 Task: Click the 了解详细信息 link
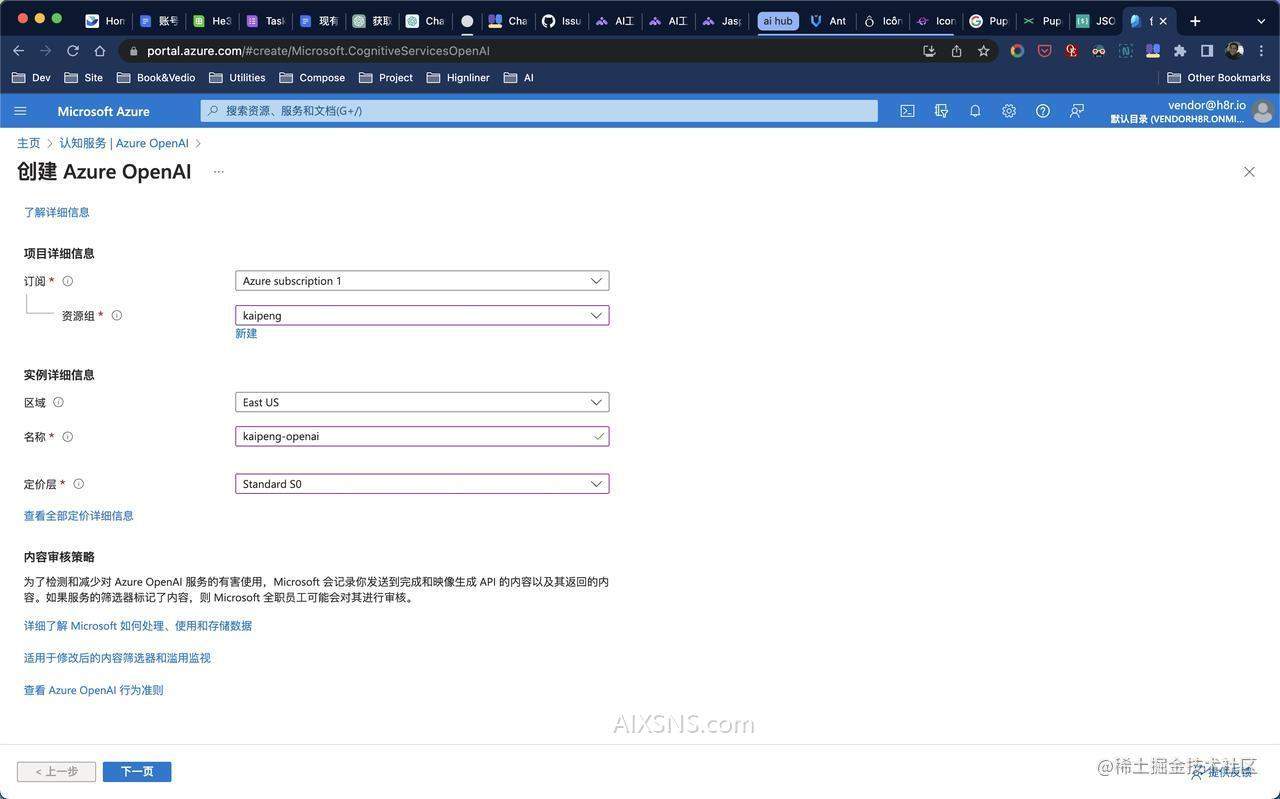point(57,212)
